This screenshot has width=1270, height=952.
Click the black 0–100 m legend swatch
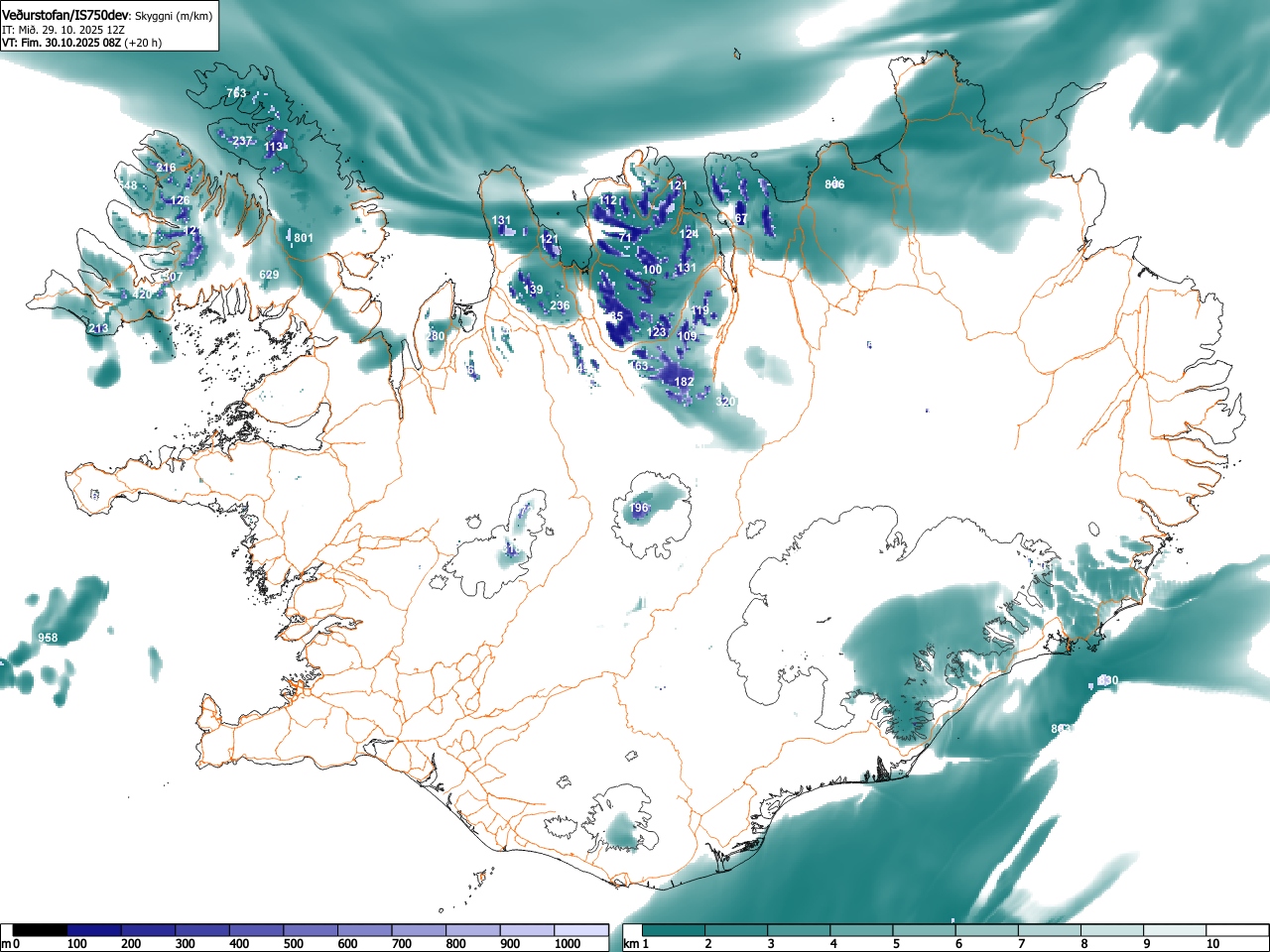pyautogui.click(x=41, y=930)
